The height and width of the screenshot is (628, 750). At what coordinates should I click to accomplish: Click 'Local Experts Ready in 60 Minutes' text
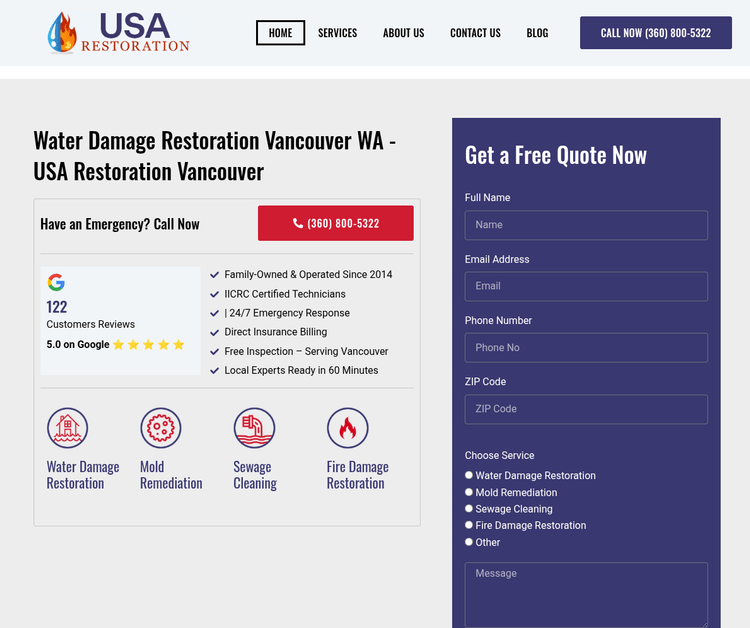pos(301,370)
